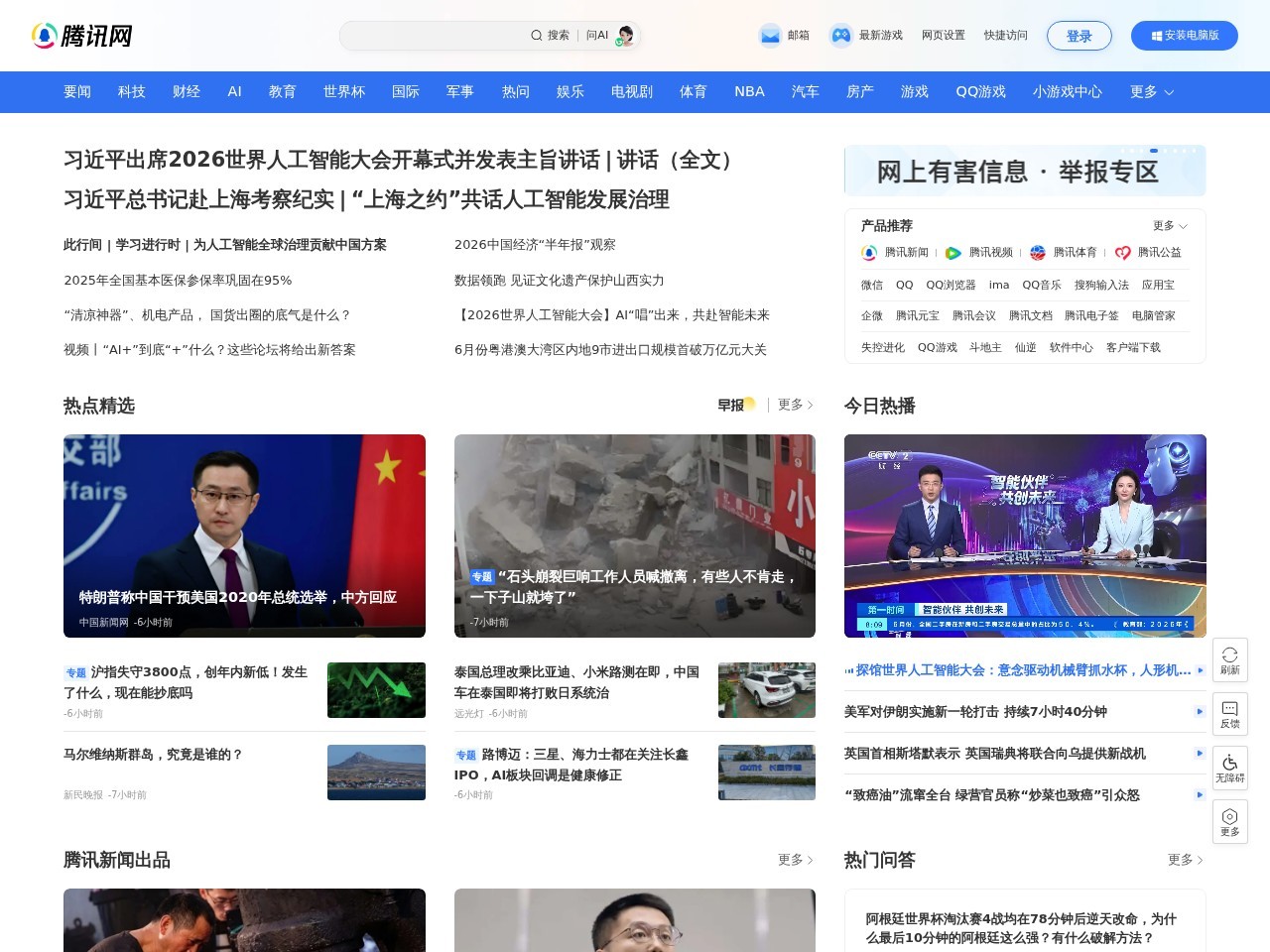Click the 腾讯公益 heart icon
This screenshot has height=952, width=1270.
pyautogui.click(x=1122, y=253)
